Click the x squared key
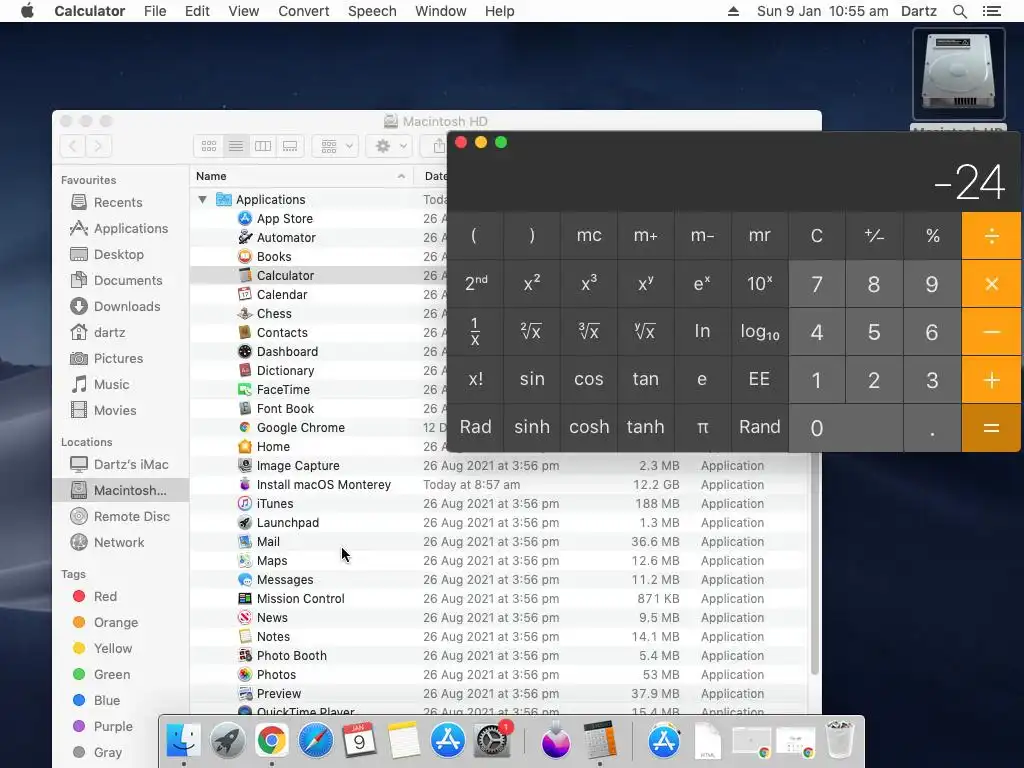 tap(532, 284)
